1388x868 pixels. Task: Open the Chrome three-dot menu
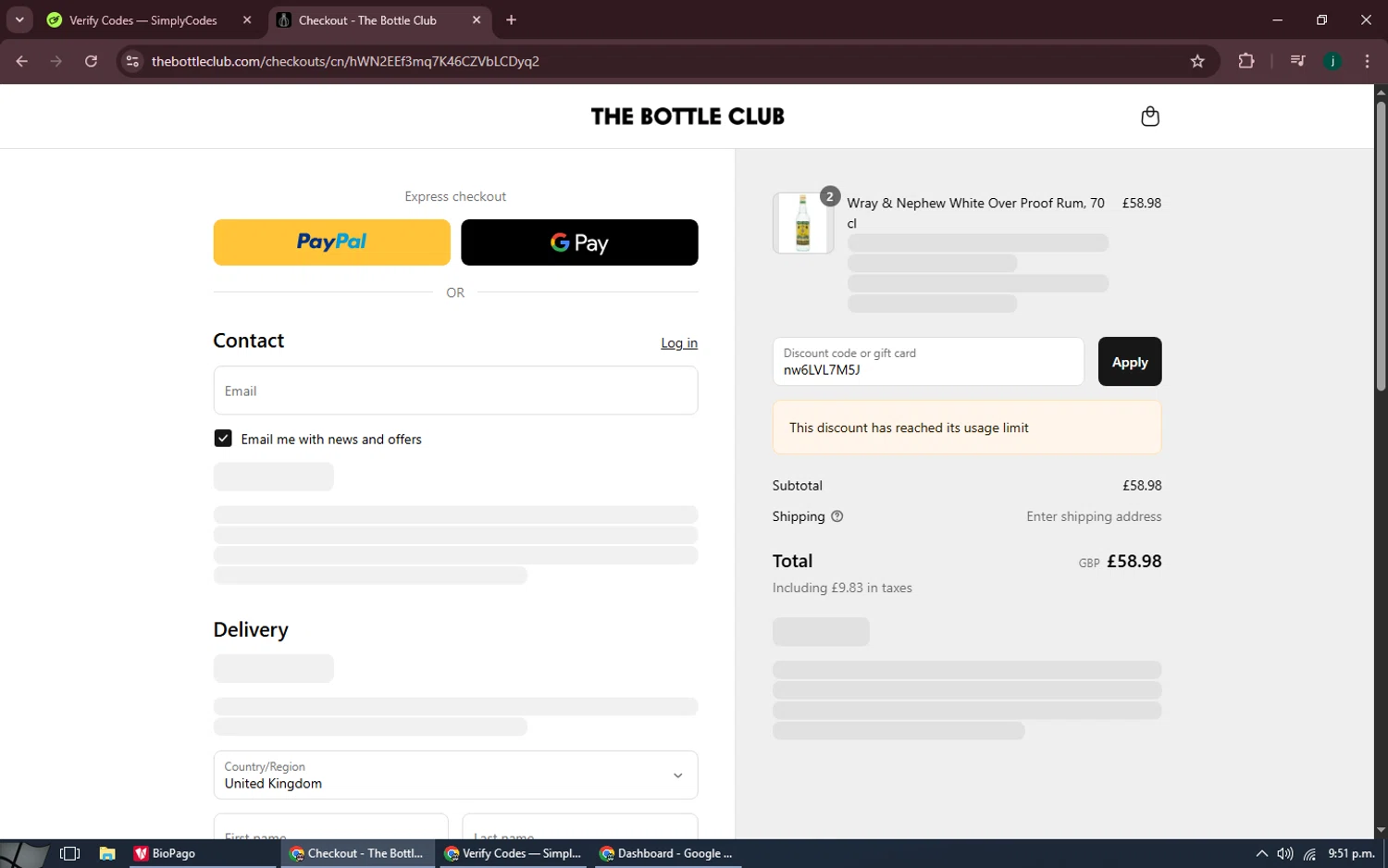1367,61
